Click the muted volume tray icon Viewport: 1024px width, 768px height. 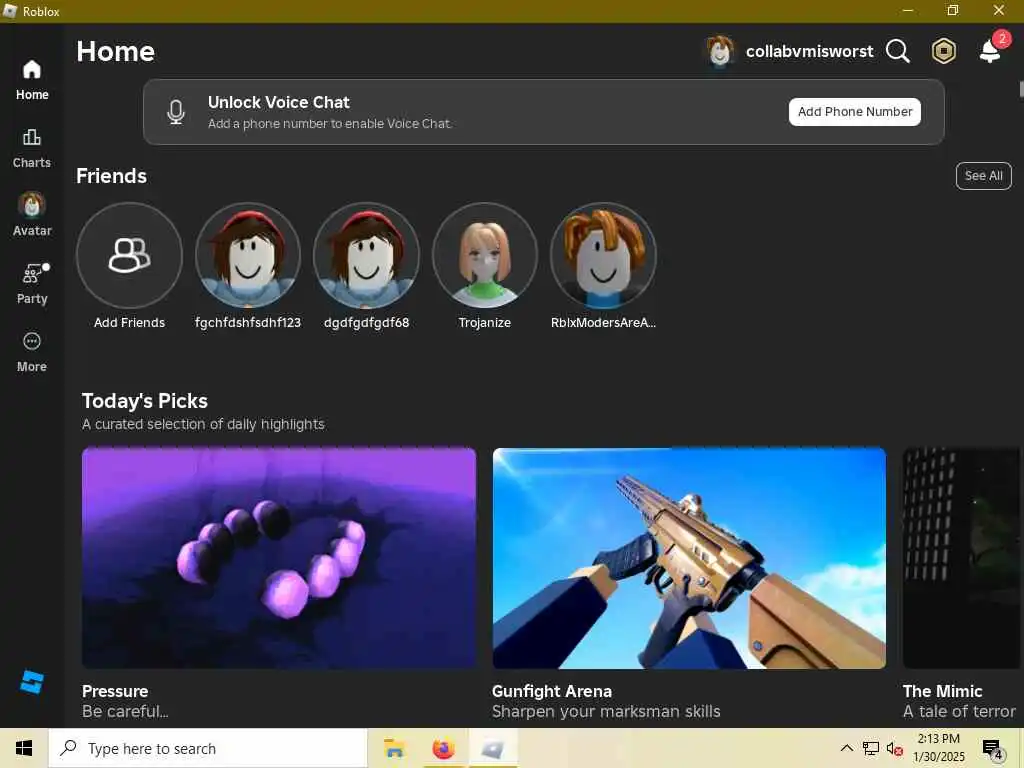[895, 749]
